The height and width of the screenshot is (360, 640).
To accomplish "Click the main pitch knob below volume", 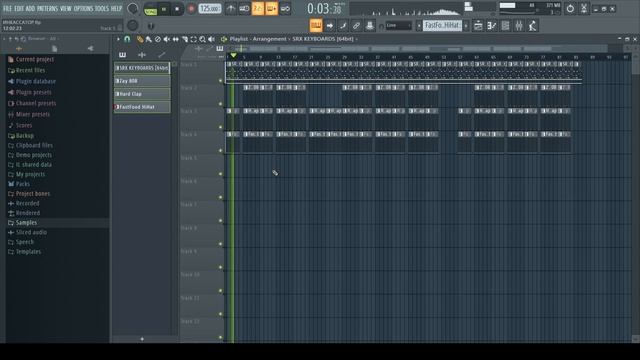I will coord(133,26).
